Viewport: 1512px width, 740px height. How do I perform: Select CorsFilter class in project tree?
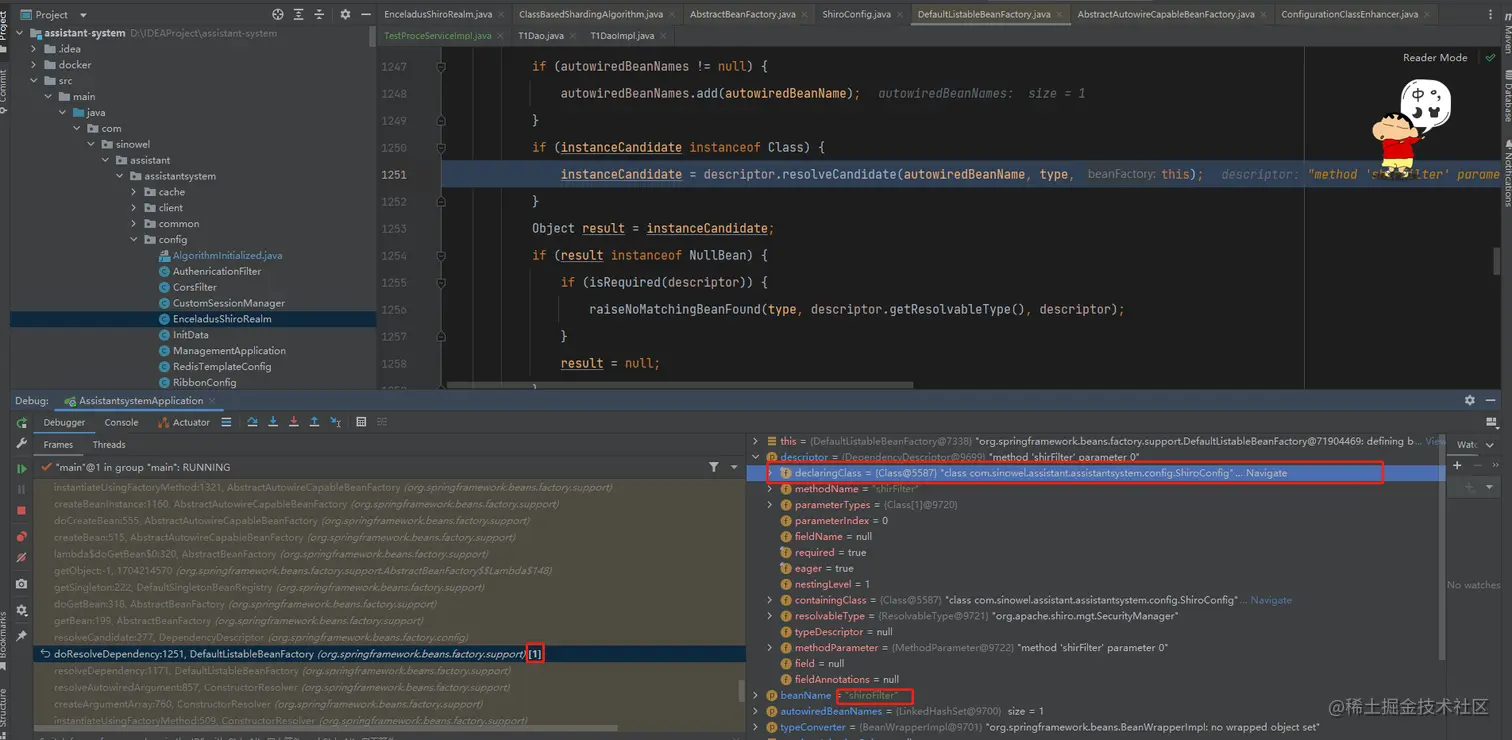(194, 287)
